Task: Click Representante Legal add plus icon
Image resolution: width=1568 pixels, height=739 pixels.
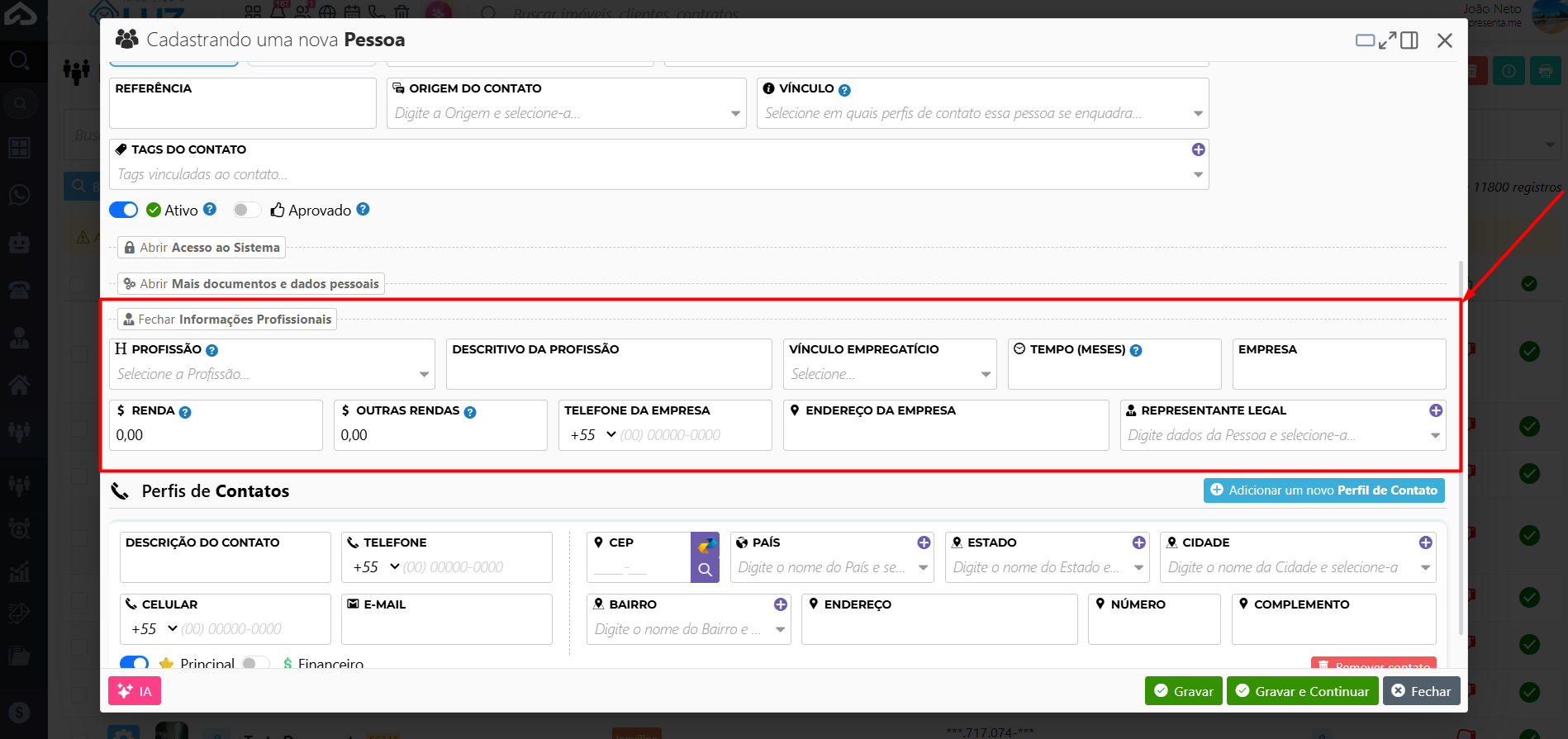Action: (1436, 410)
